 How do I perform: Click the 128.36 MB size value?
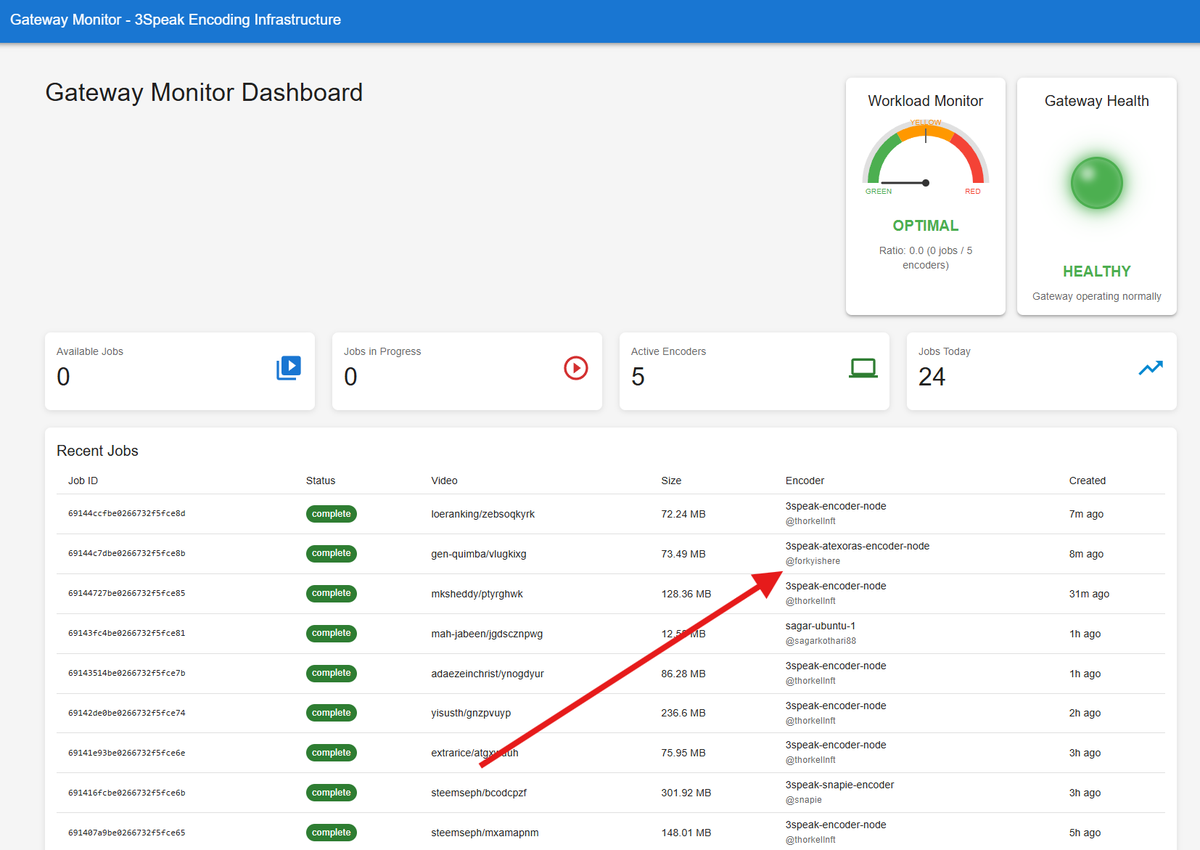(686, 594)
